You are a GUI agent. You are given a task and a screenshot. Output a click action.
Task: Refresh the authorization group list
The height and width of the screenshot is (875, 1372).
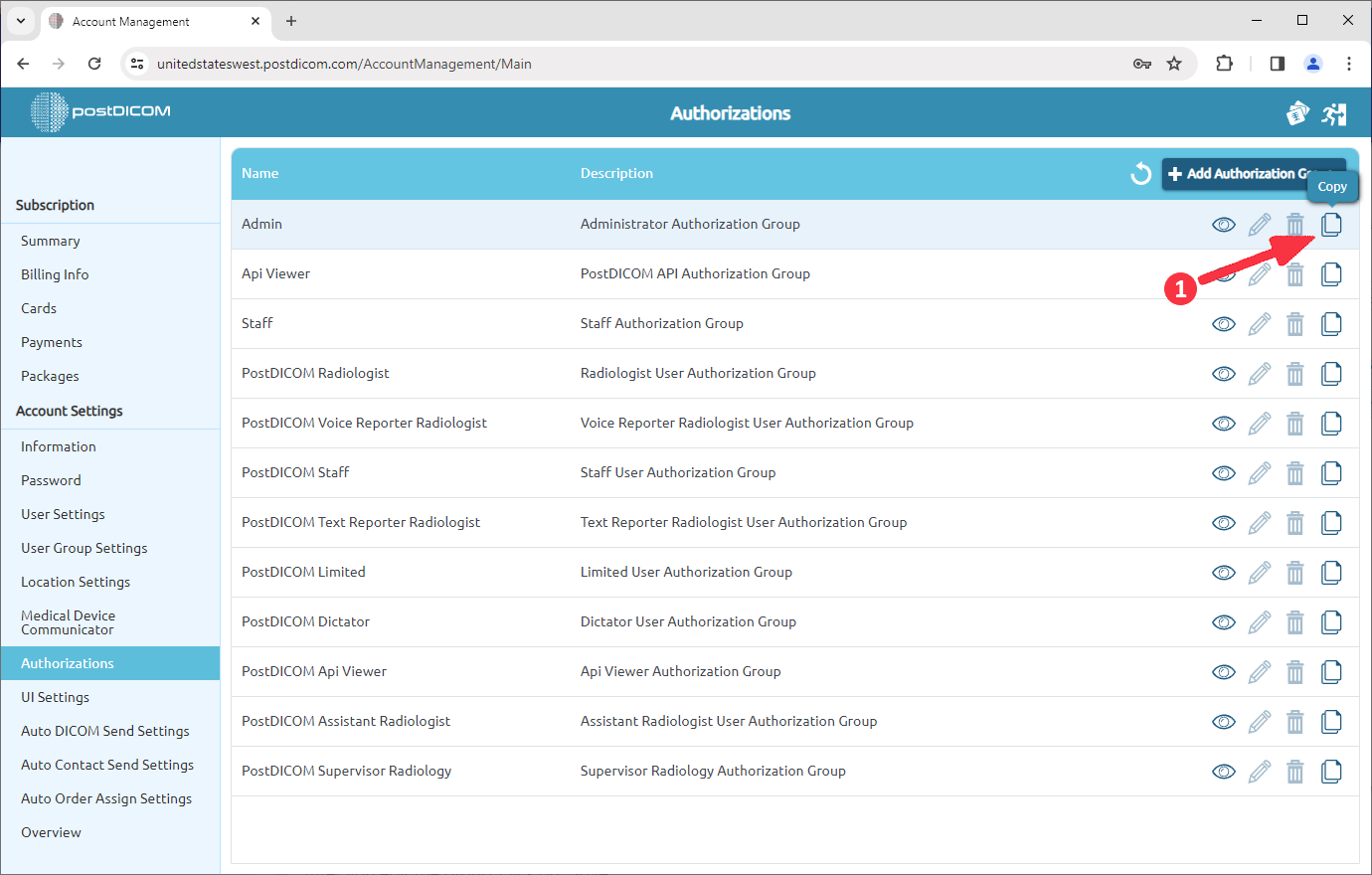[1140, 173]
